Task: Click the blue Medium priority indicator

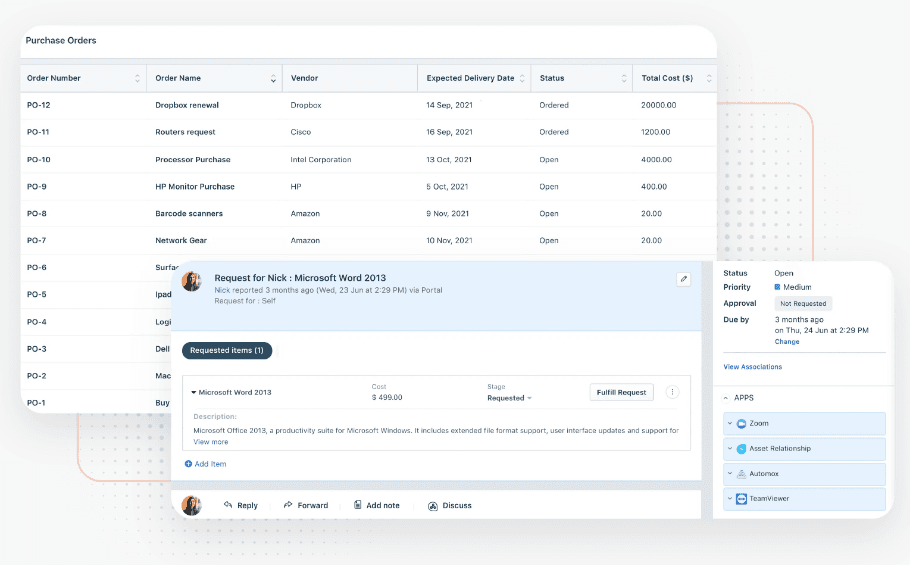Action: (x=778, y=287)
